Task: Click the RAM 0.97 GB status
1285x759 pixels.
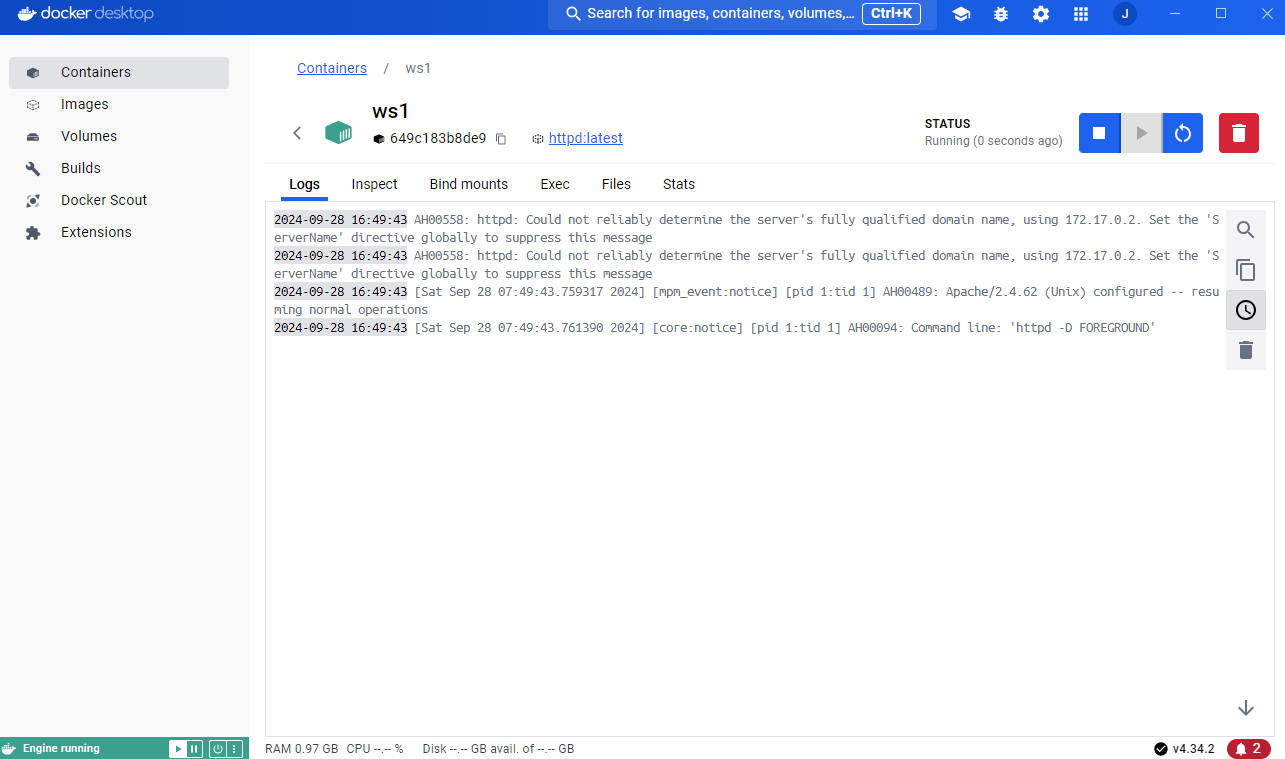Action: (x=302, y=748)
